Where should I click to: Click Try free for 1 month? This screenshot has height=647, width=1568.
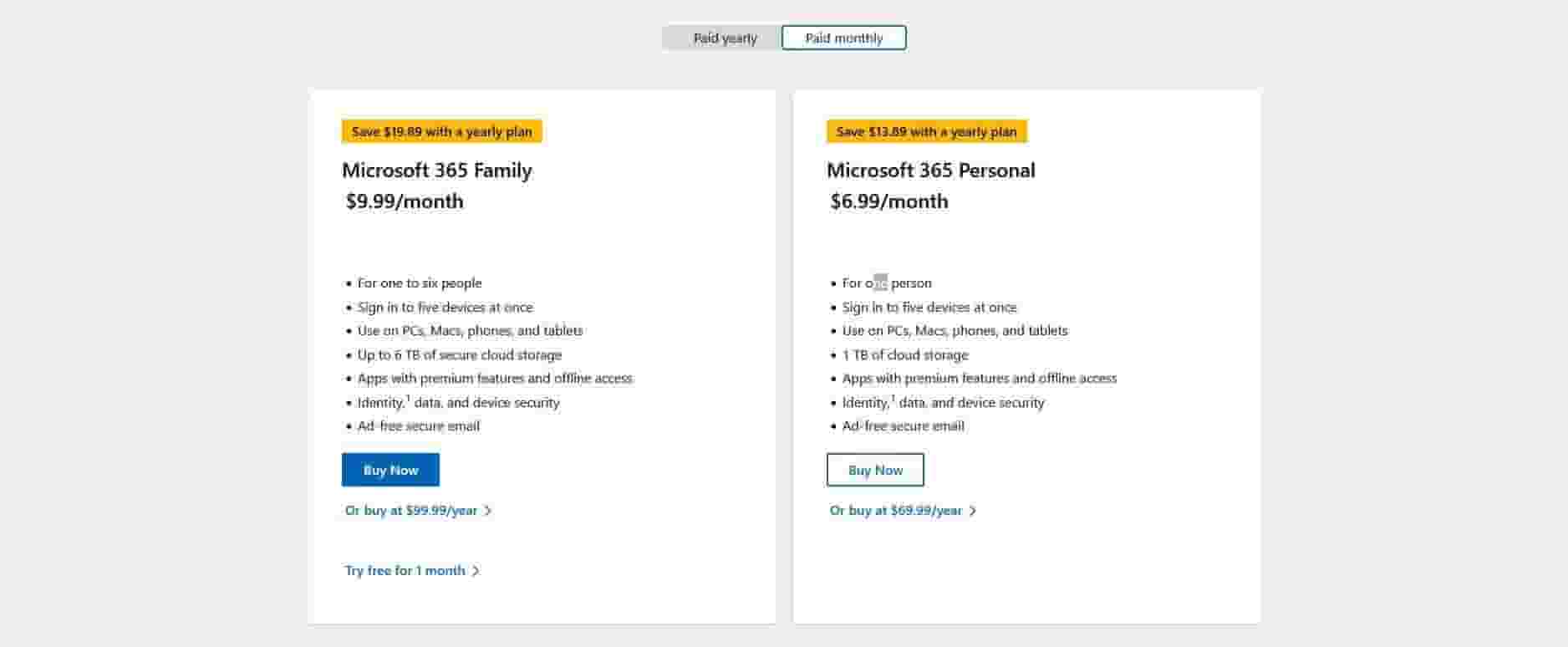(x=405, y=570)
